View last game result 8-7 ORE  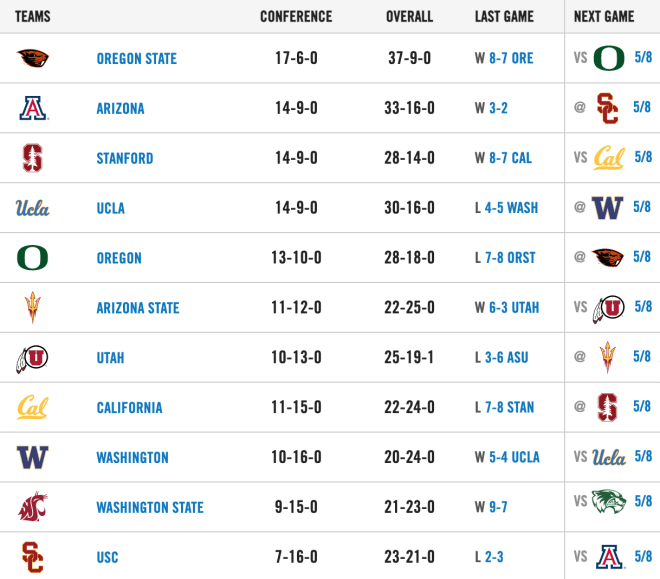[511, 58]
